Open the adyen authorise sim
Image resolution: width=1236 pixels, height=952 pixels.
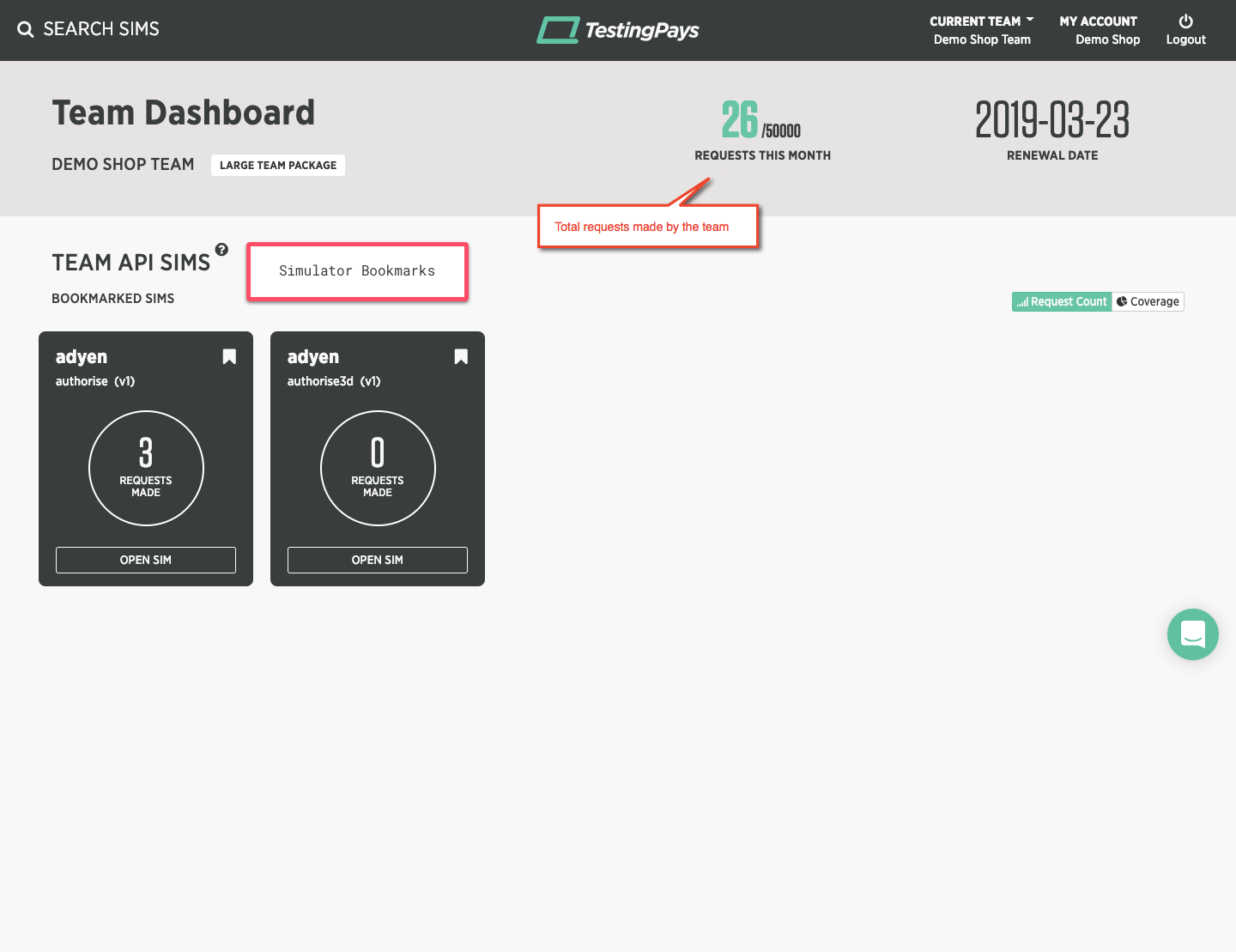[146, 560]
